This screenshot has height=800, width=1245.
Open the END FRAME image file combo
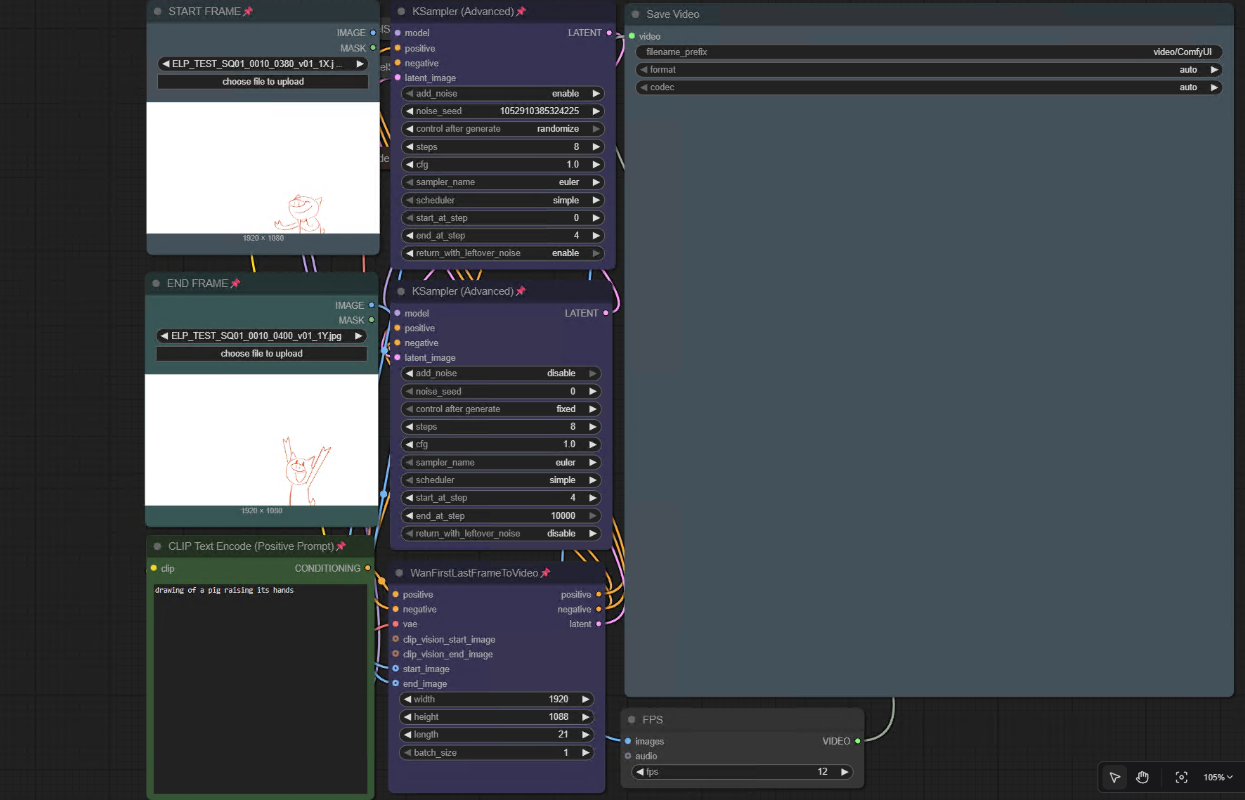pyautogui.click(x=262, y=336)
